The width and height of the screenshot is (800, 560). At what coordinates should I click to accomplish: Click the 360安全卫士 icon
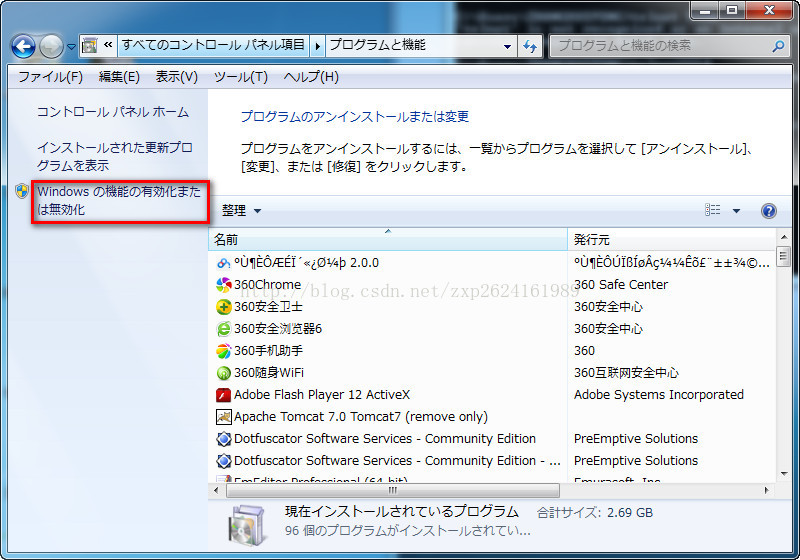click(223, 307)
